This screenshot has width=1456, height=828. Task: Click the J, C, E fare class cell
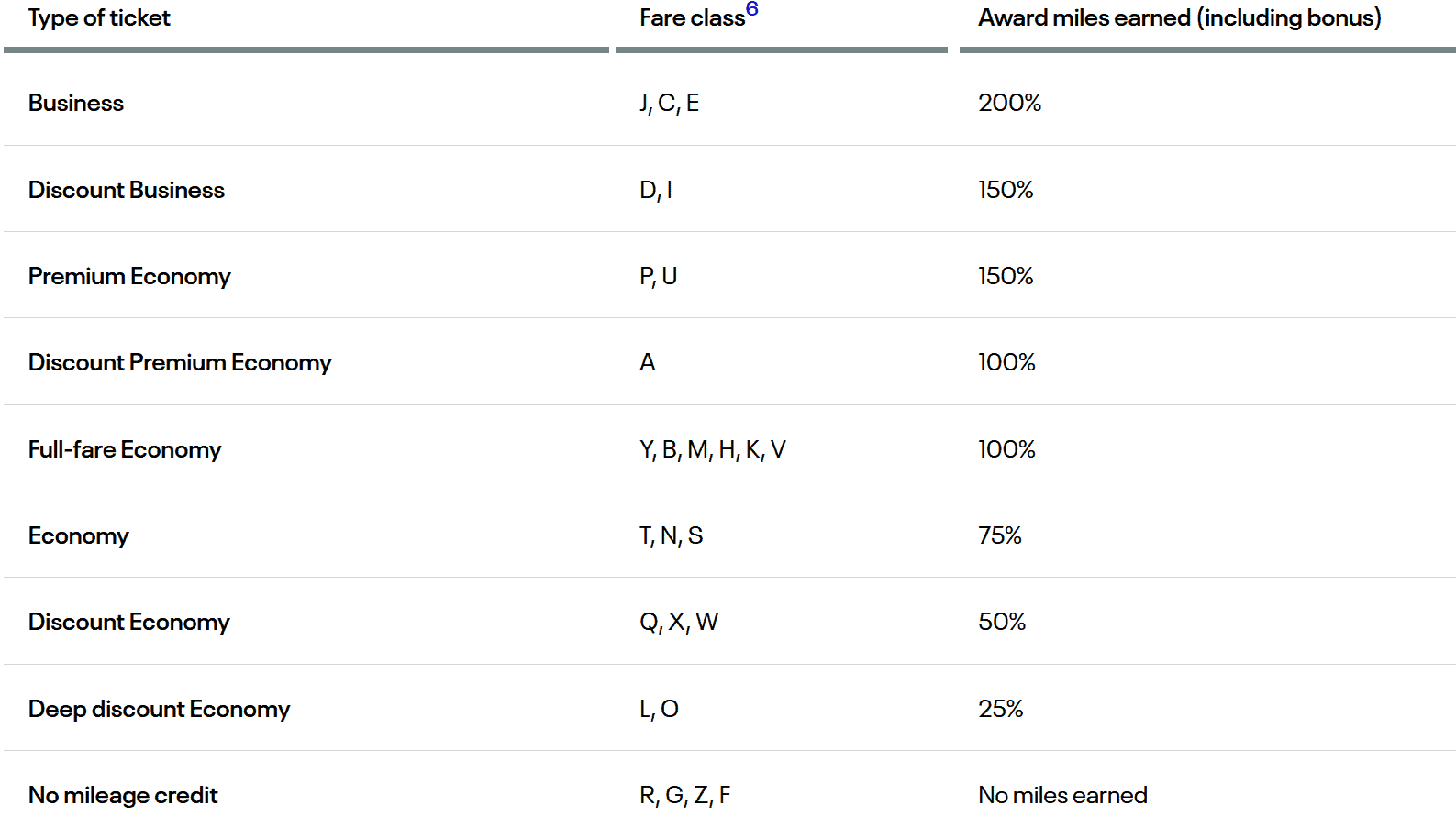coord(669,104)
